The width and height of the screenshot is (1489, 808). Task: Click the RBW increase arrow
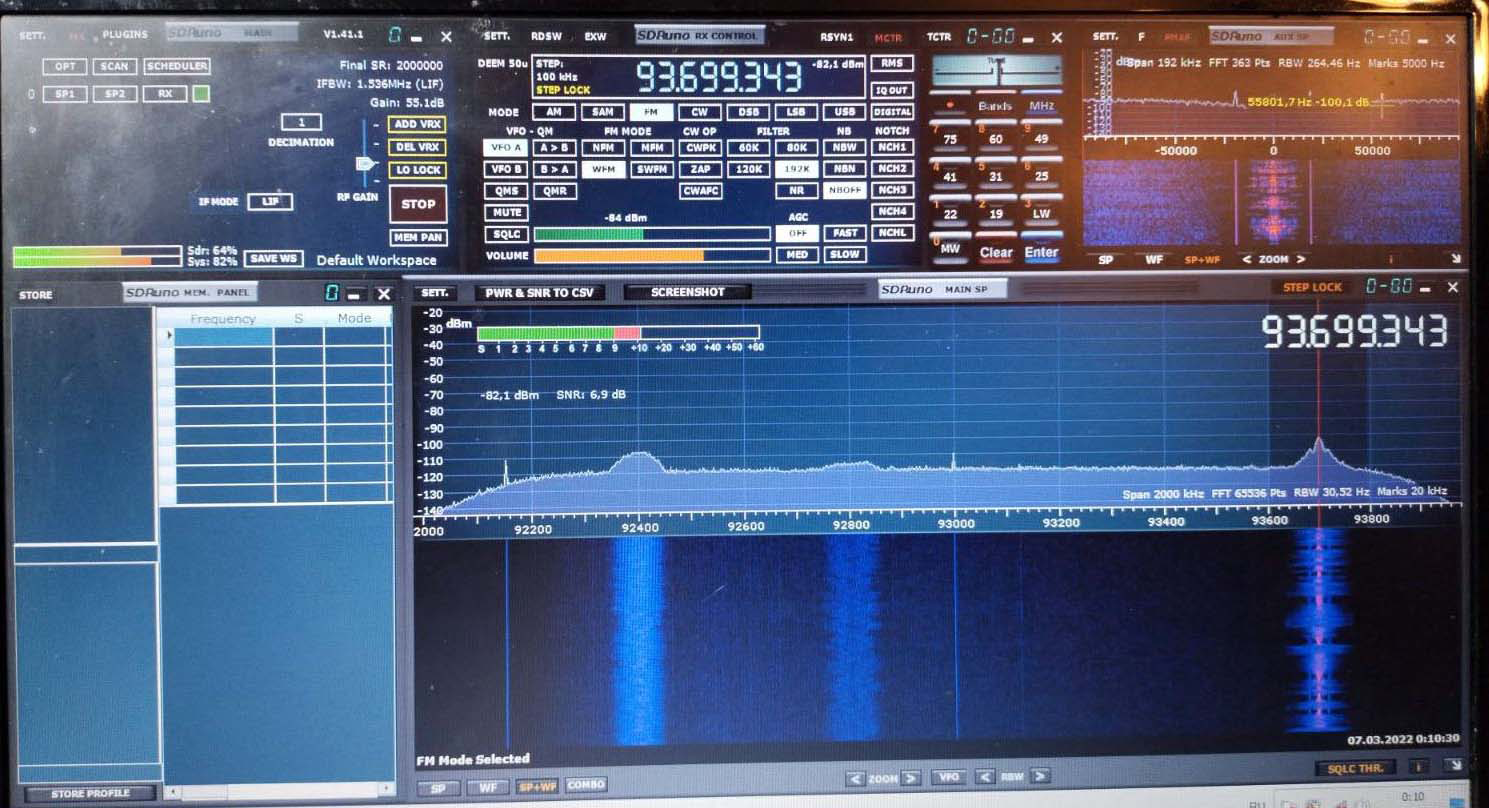(x=1040, y=777)
